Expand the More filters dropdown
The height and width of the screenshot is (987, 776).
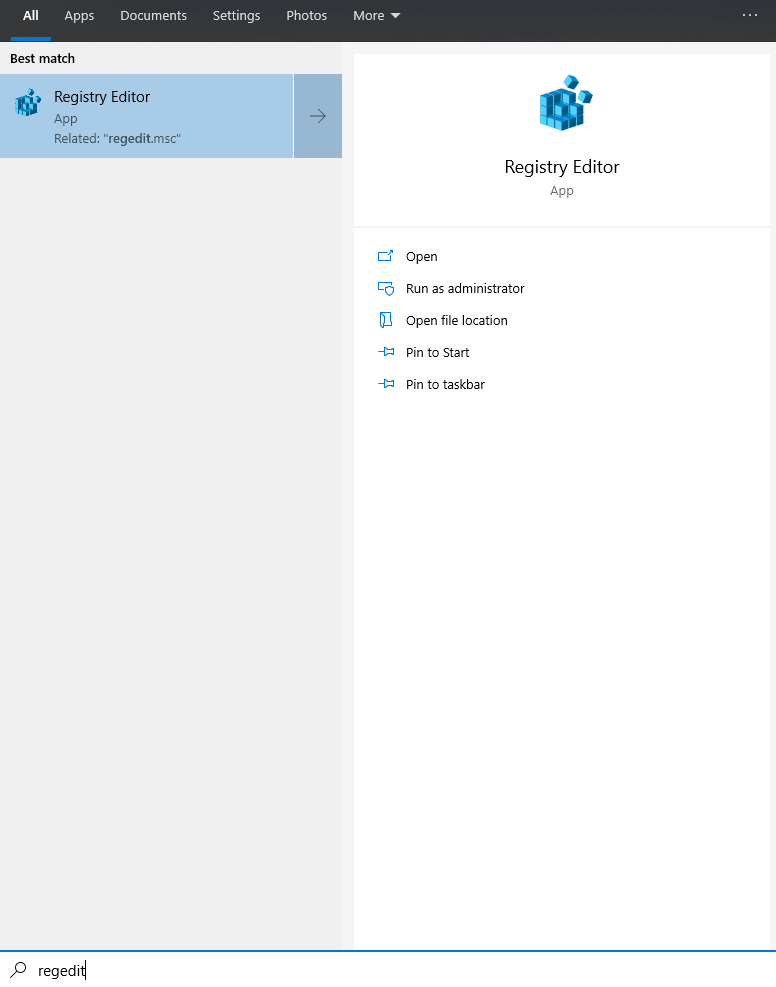(376, 16)
